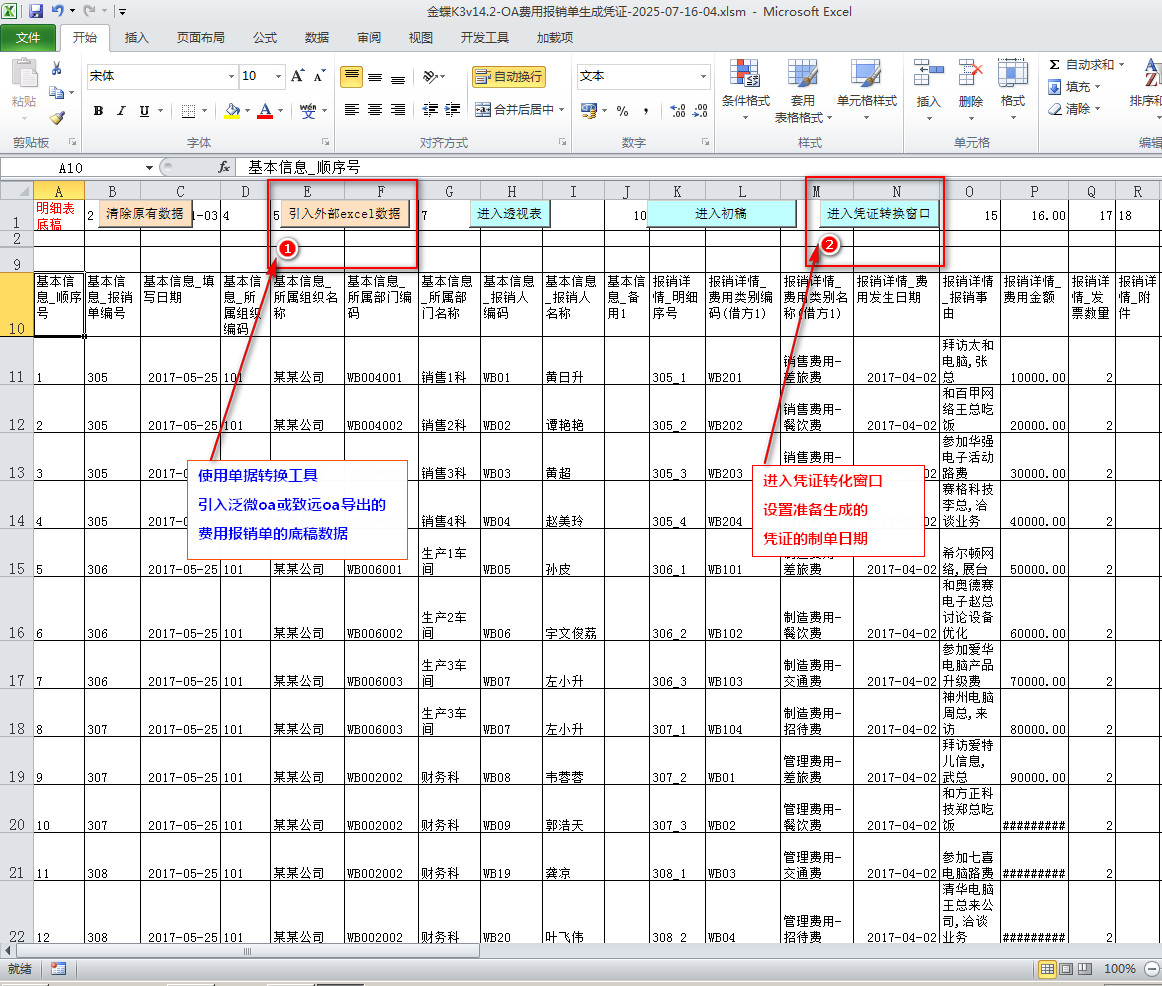
Task: Open Conditional Formatting (条件格式)
Action: tap(746, 90)
